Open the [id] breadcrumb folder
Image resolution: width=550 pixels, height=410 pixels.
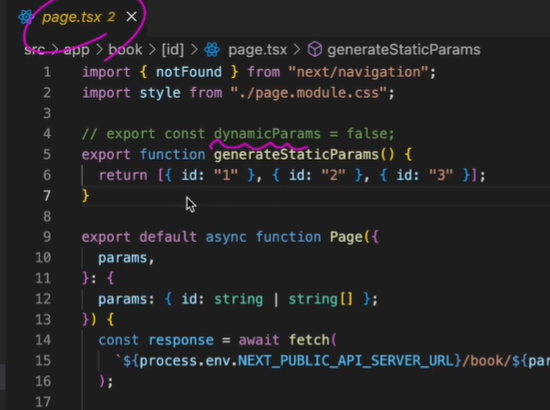click(x=173, y=50)
